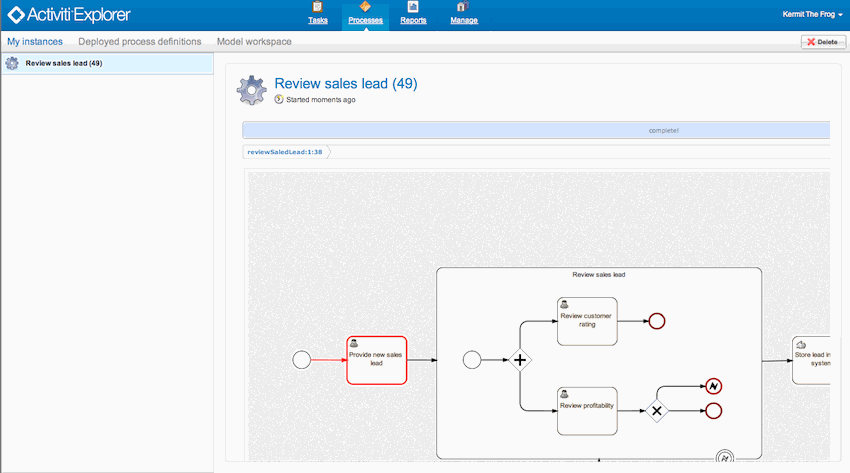Click the Started moments ago text

[x=321, y=100]
